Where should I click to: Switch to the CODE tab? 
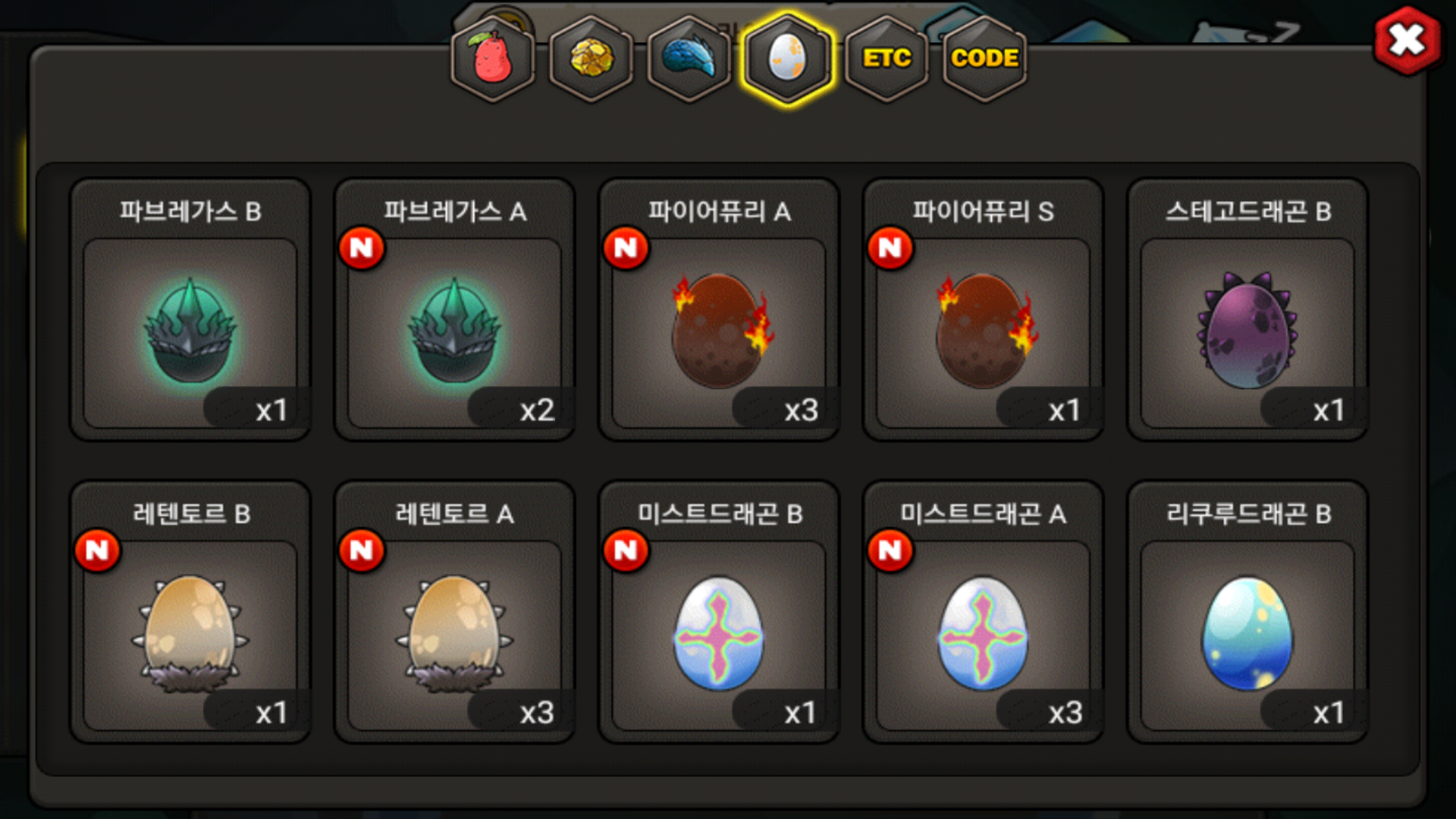[984, 59]
